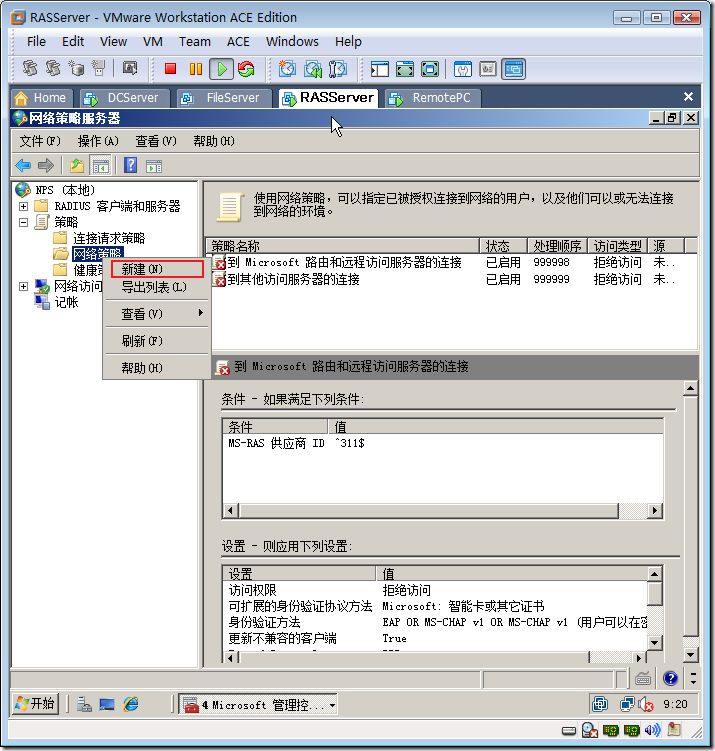The height and width of the screenshot is (751, 715).
Task: Click the summary view icon in VMware toolbar
Action: [463, 69]
